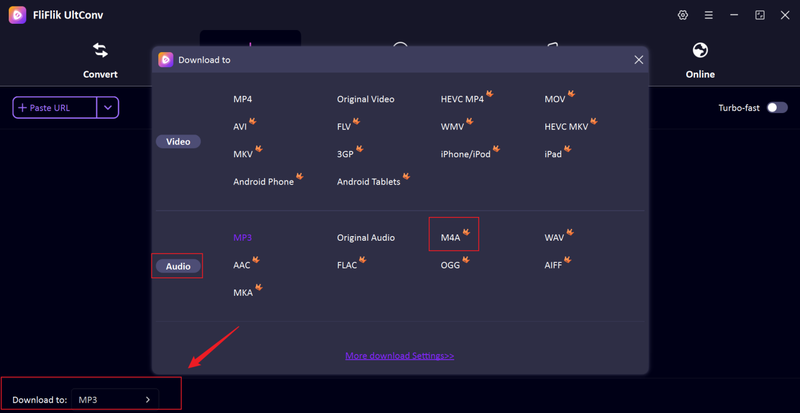
Task: Choose AAC audio format
Action: 241,265
